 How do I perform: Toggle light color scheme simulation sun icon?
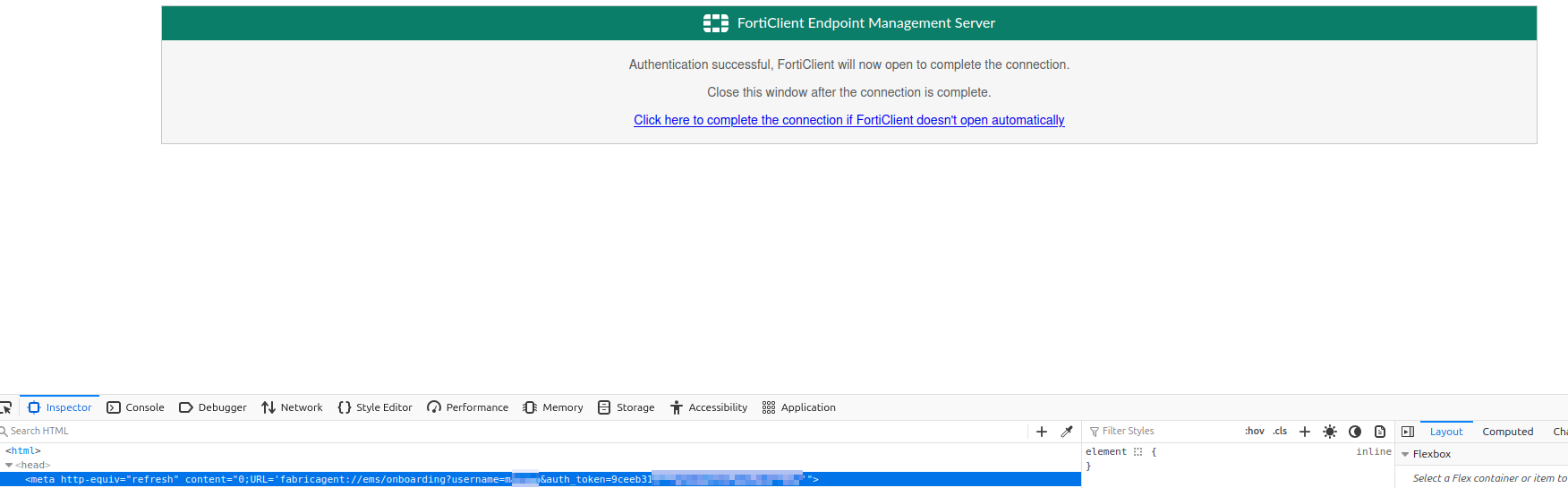pyautogui.click(x=1330, y=432)
